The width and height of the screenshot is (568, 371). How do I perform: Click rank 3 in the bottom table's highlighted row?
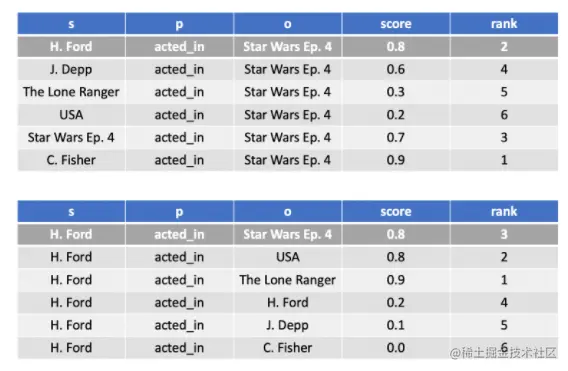coord(504,234)
